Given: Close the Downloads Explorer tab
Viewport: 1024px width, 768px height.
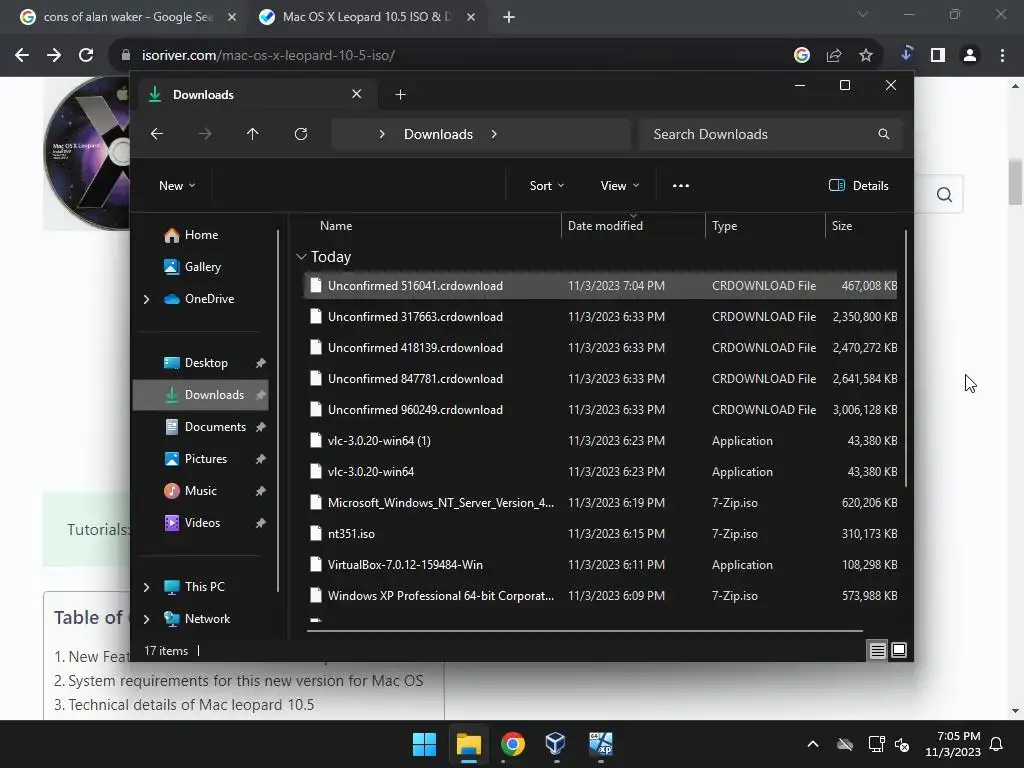Looking at the screenshot, I should [x=357, y=94].
